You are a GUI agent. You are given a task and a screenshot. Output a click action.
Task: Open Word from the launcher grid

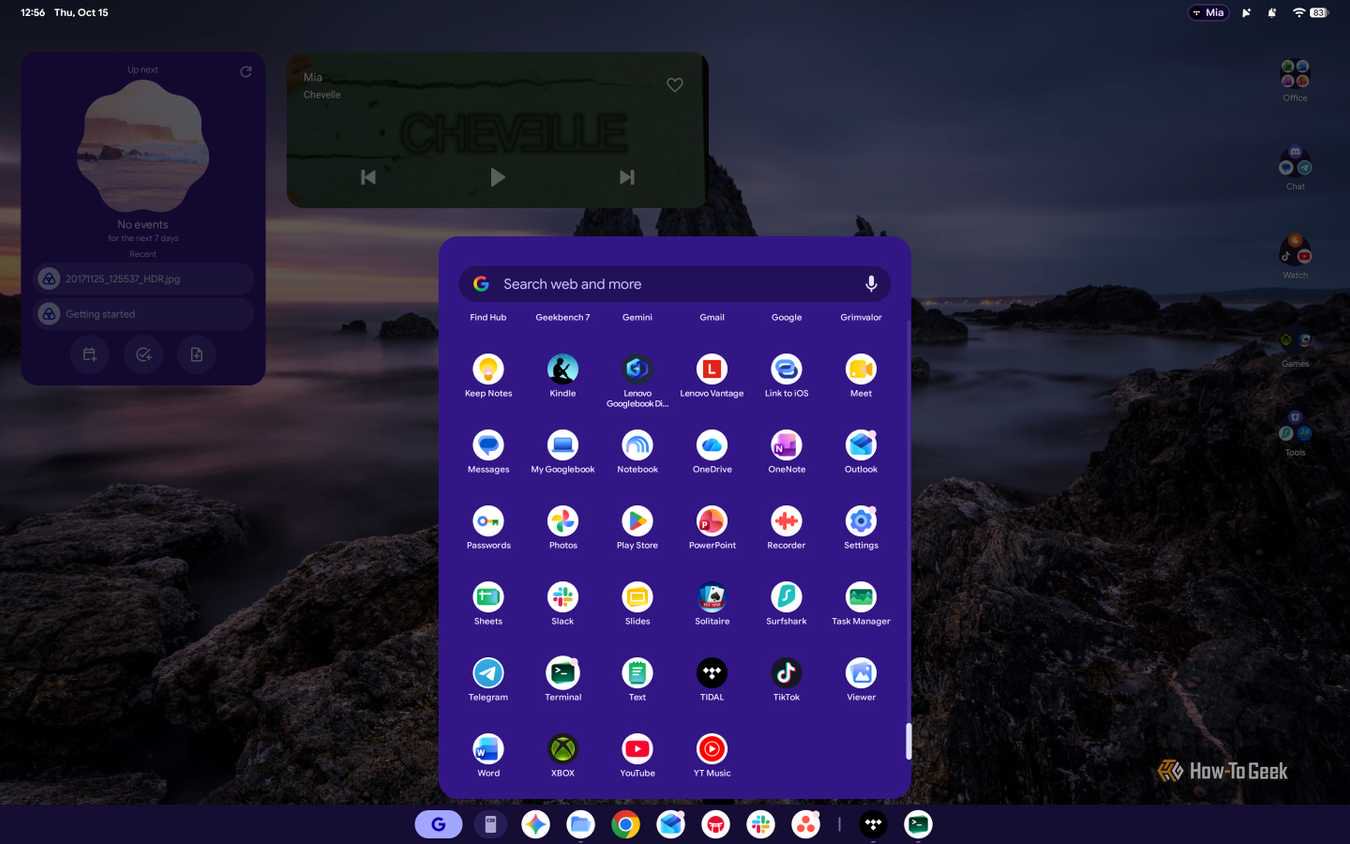488,749
